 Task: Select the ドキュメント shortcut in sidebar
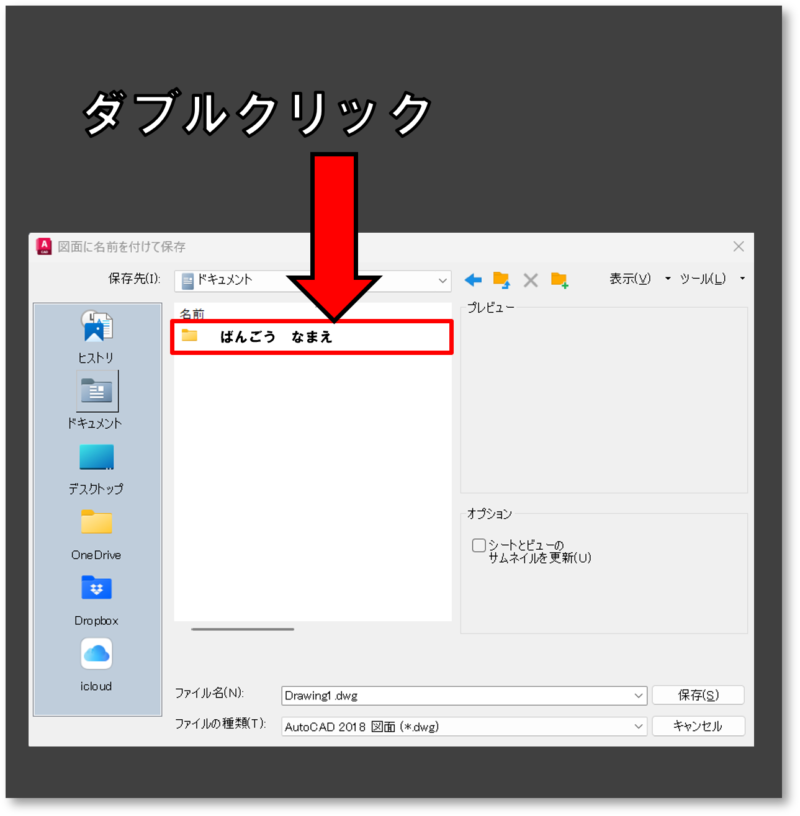[96, 401]
